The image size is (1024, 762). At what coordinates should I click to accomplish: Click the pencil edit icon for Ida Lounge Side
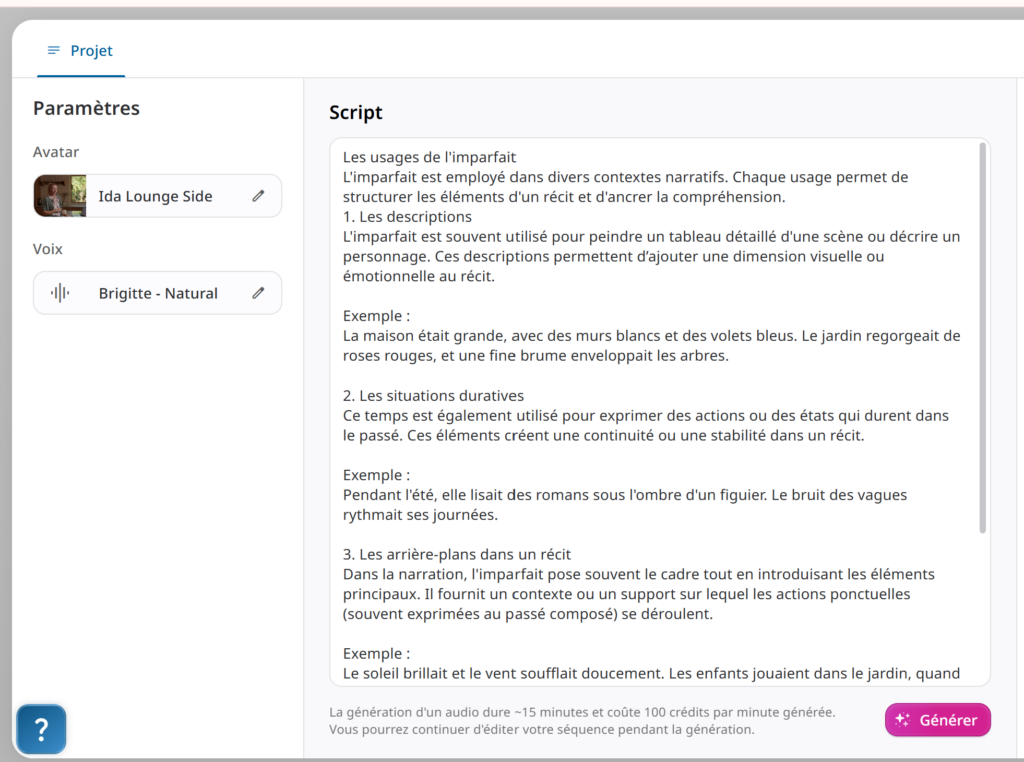click(x=258, y=197)
